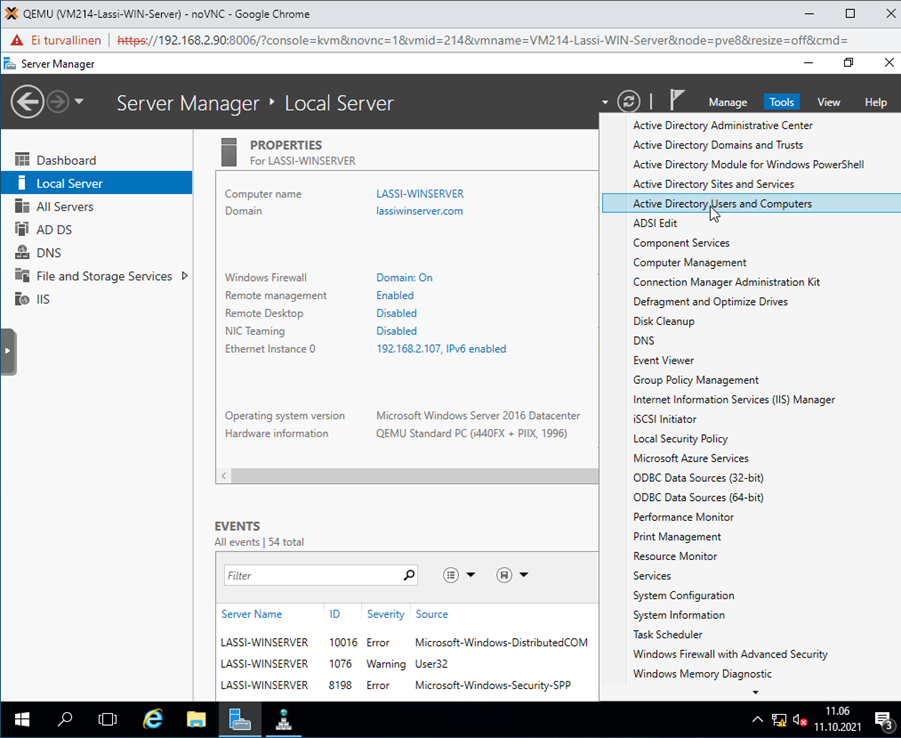Open the events list criteria dropdown
The width and height of the screenshot is (901, 738).
click(459, 575)
